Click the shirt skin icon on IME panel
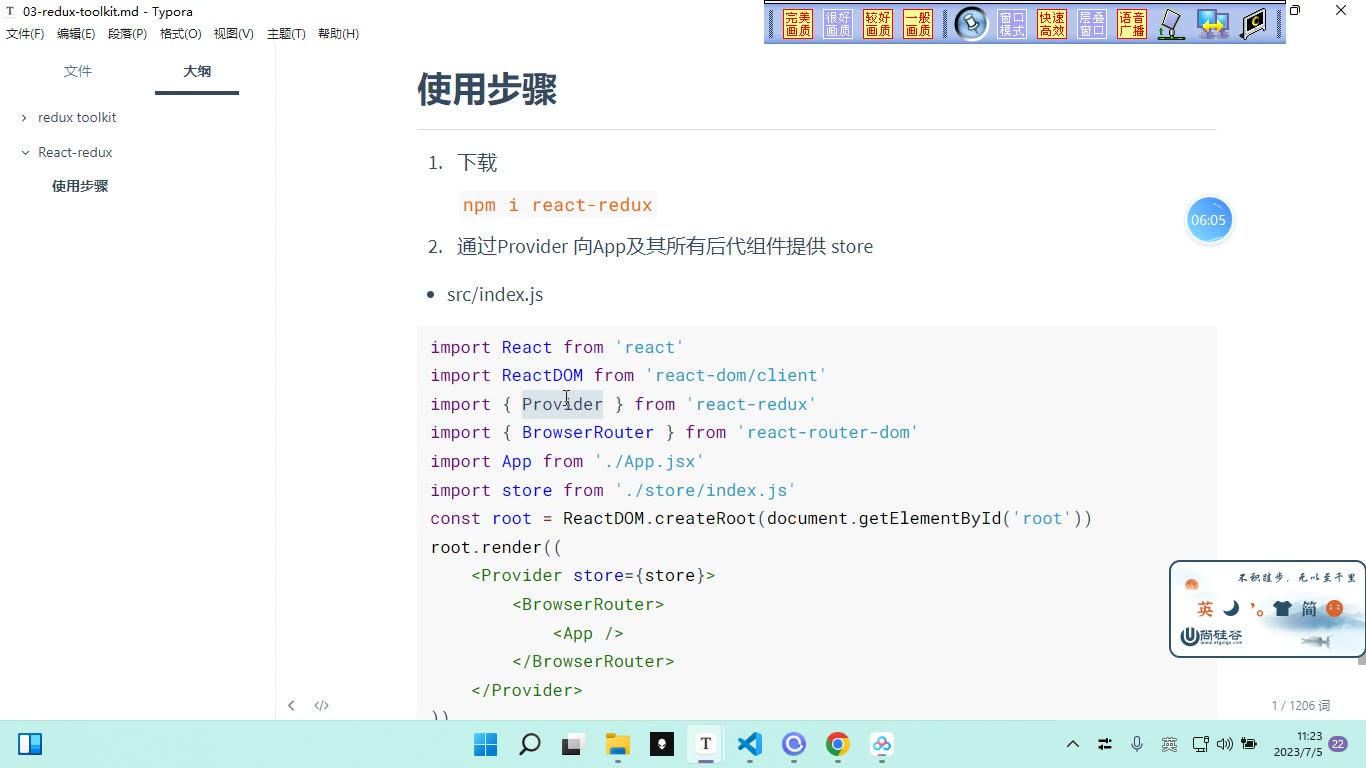Image resolution: width=1366 pixels, height=768 pixels. click(x=1282, y=609)
